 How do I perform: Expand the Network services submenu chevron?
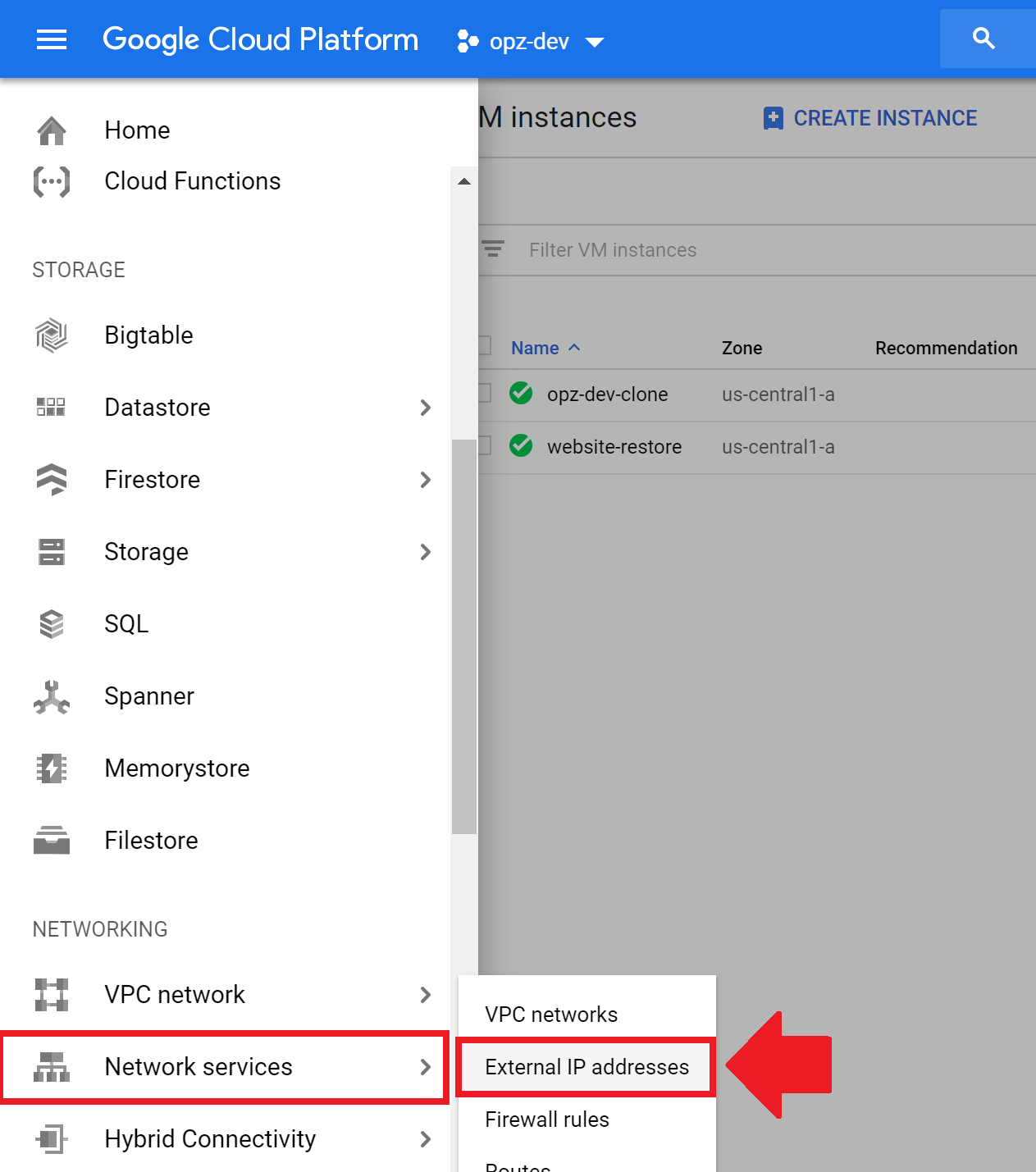click(x=425, y=1067)
